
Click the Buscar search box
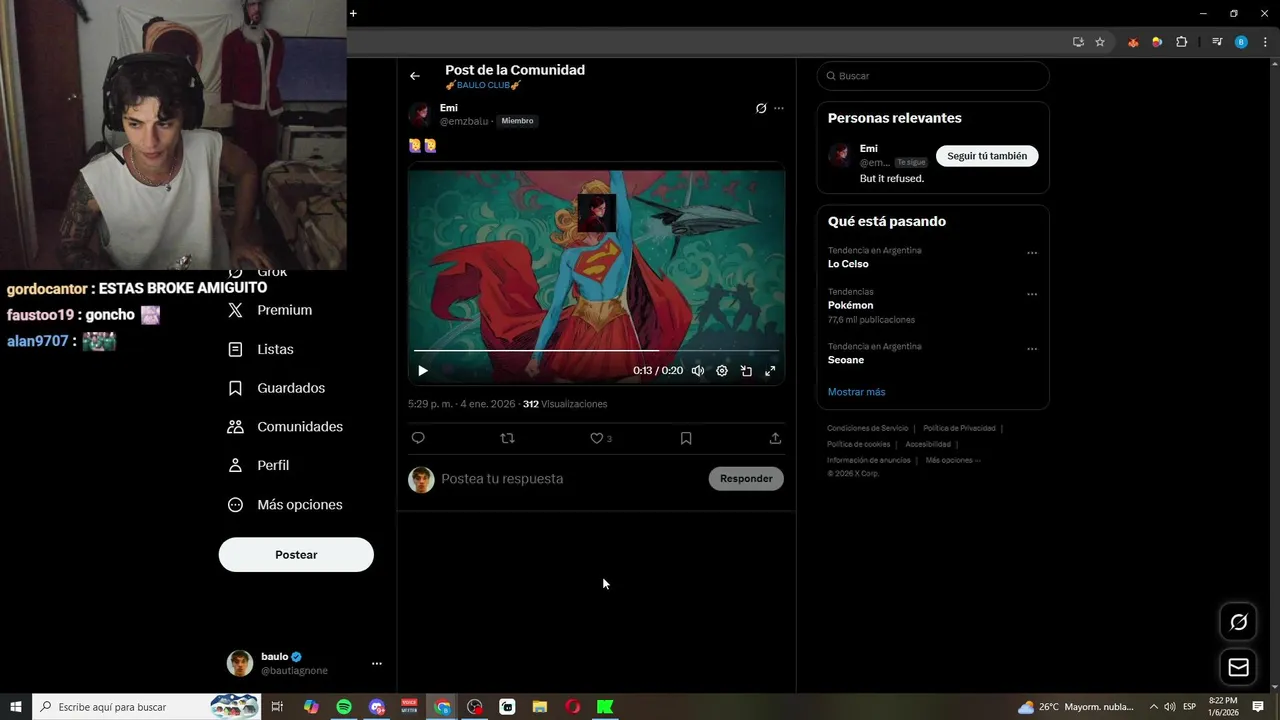pos(933,76)
